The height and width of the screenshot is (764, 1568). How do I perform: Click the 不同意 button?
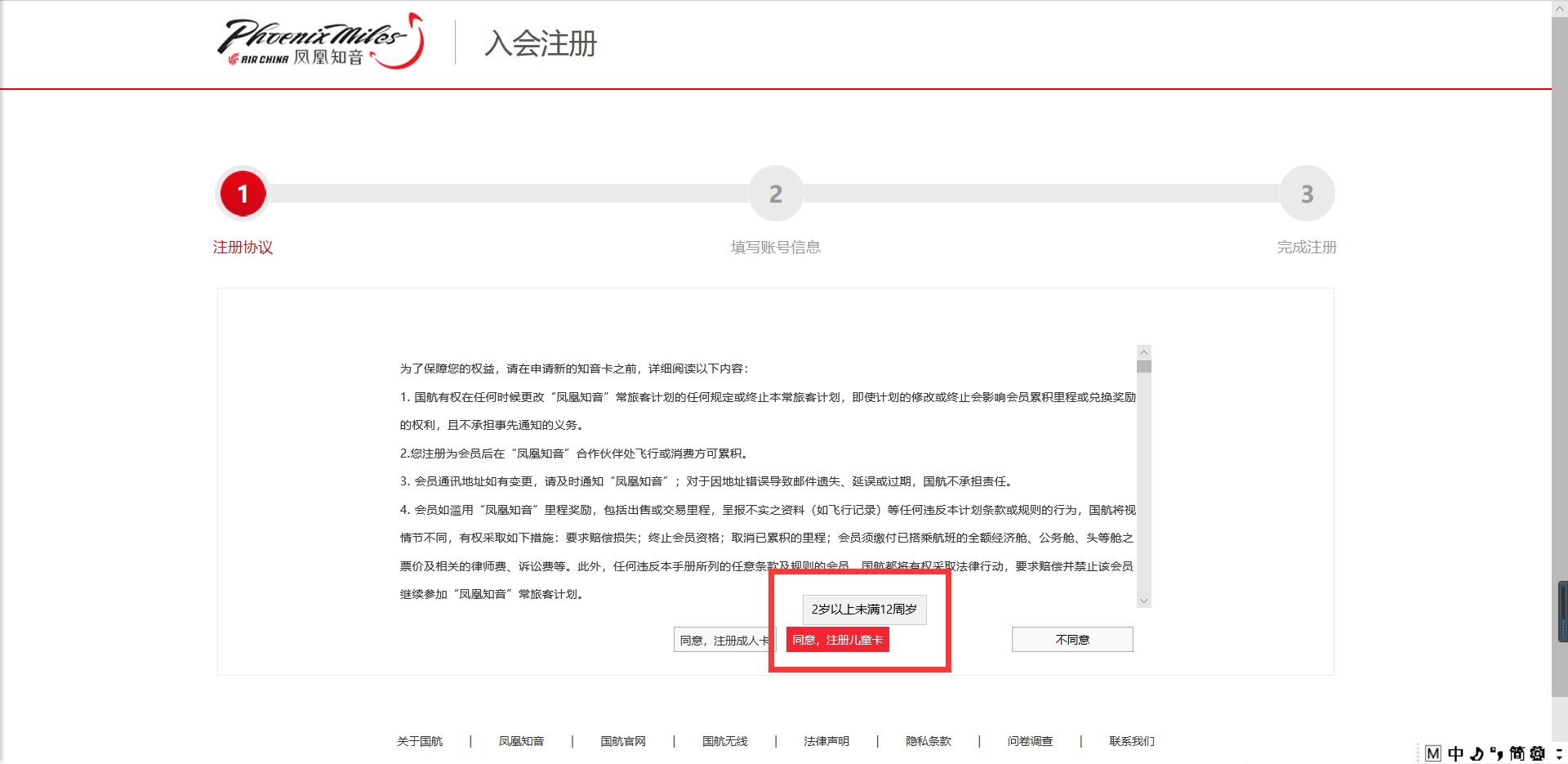point(1072,640)
